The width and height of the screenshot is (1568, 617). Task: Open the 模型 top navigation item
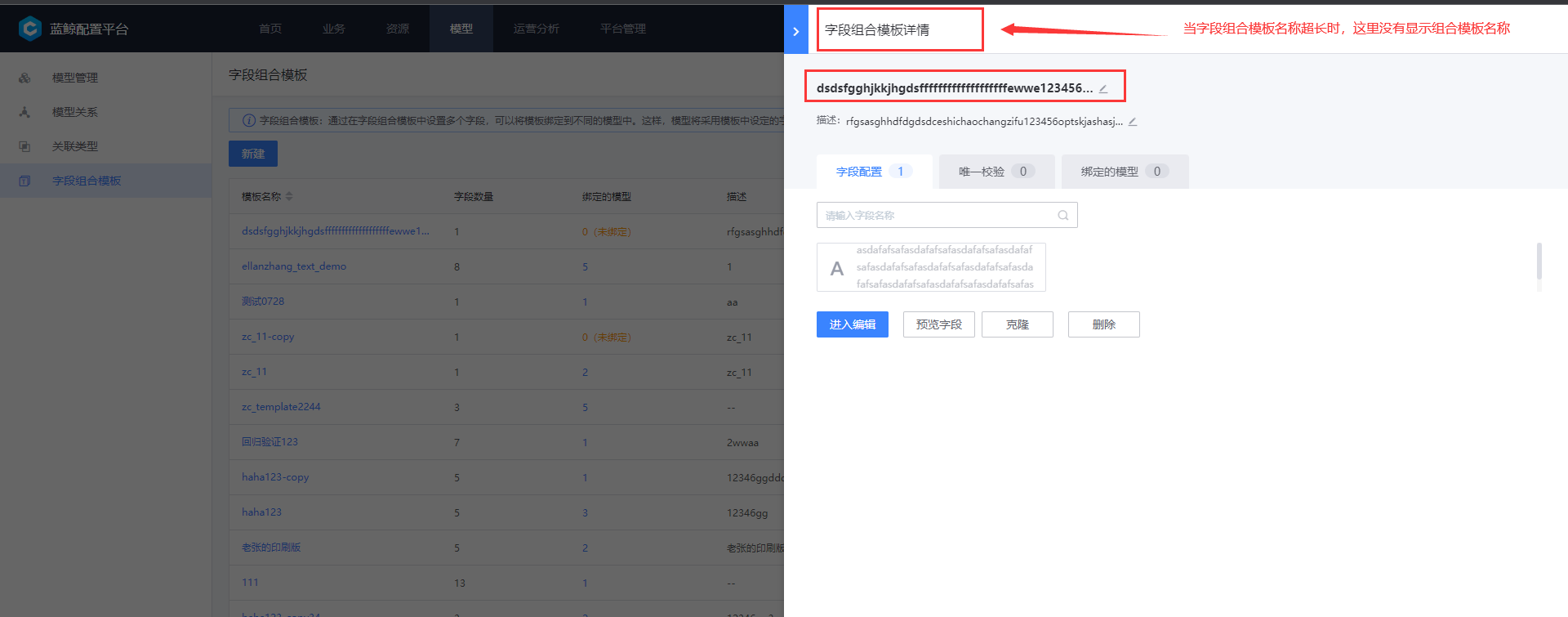click(461, 29)
